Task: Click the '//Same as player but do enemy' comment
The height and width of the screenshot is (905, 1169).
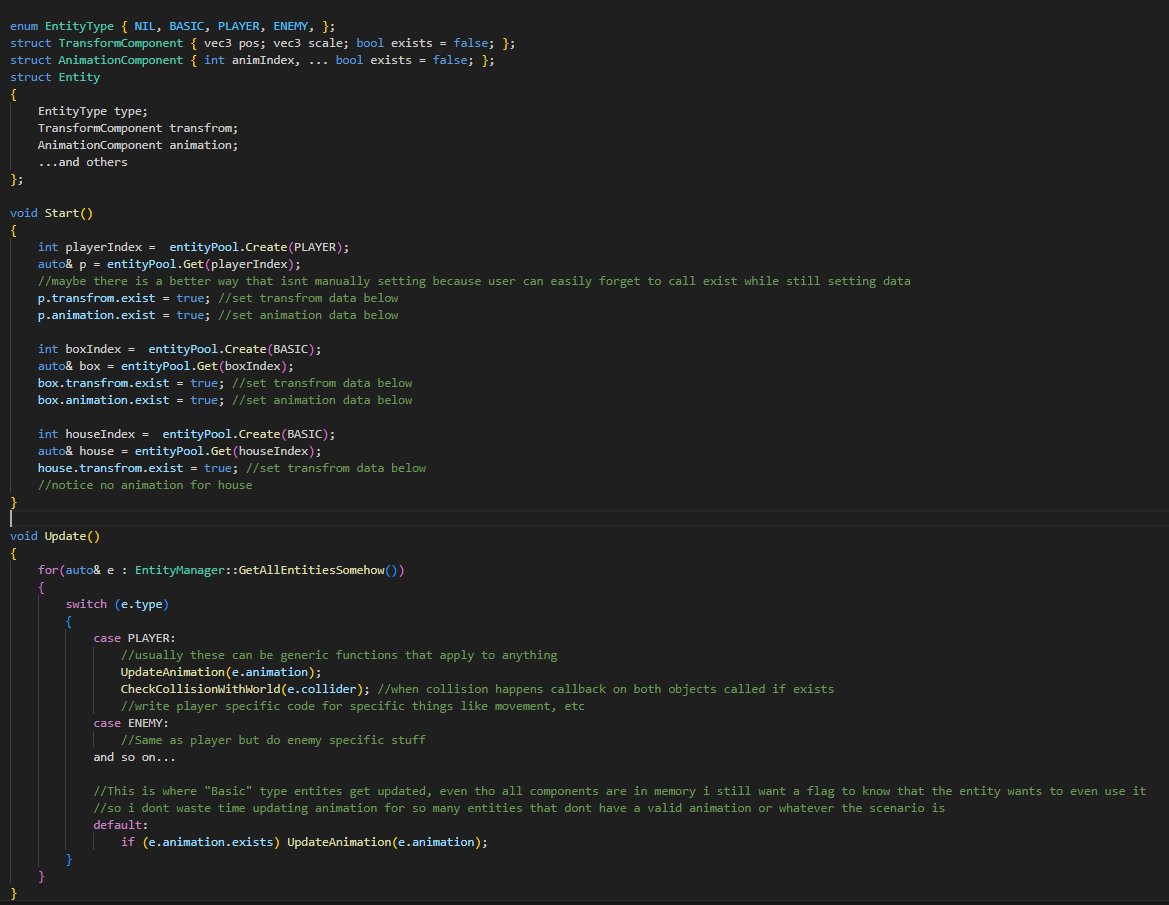Action: point(274,740)
